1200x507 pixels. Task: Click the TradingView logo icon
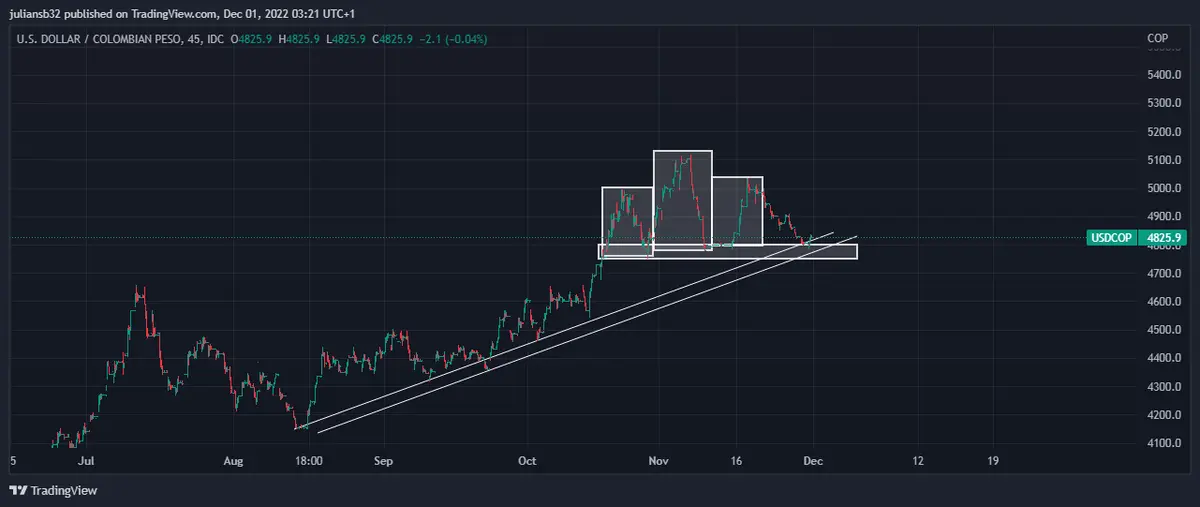point(19,490)
